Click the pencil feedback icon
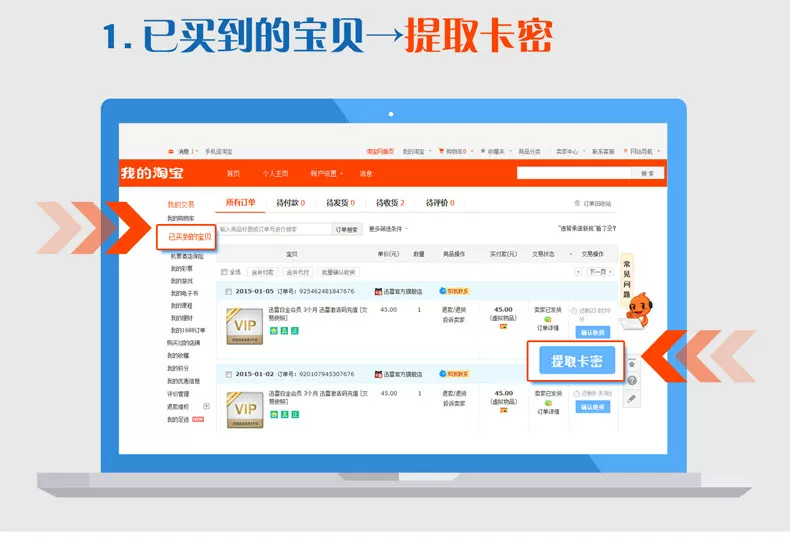Viewport: 790px width, 548px height. pos(632,399)
